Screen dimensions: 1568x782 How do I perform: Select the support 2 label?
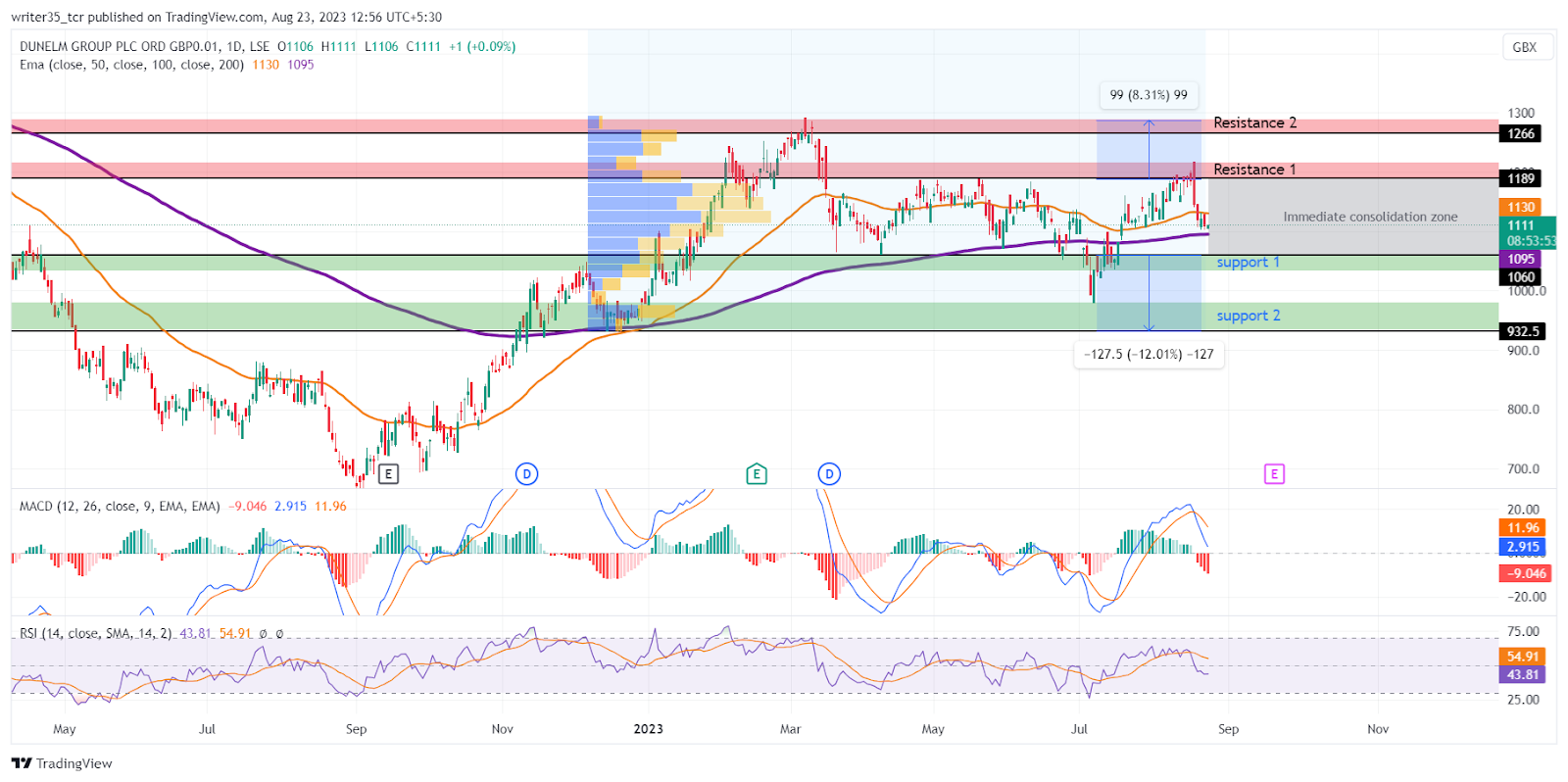click(1248, 316)
